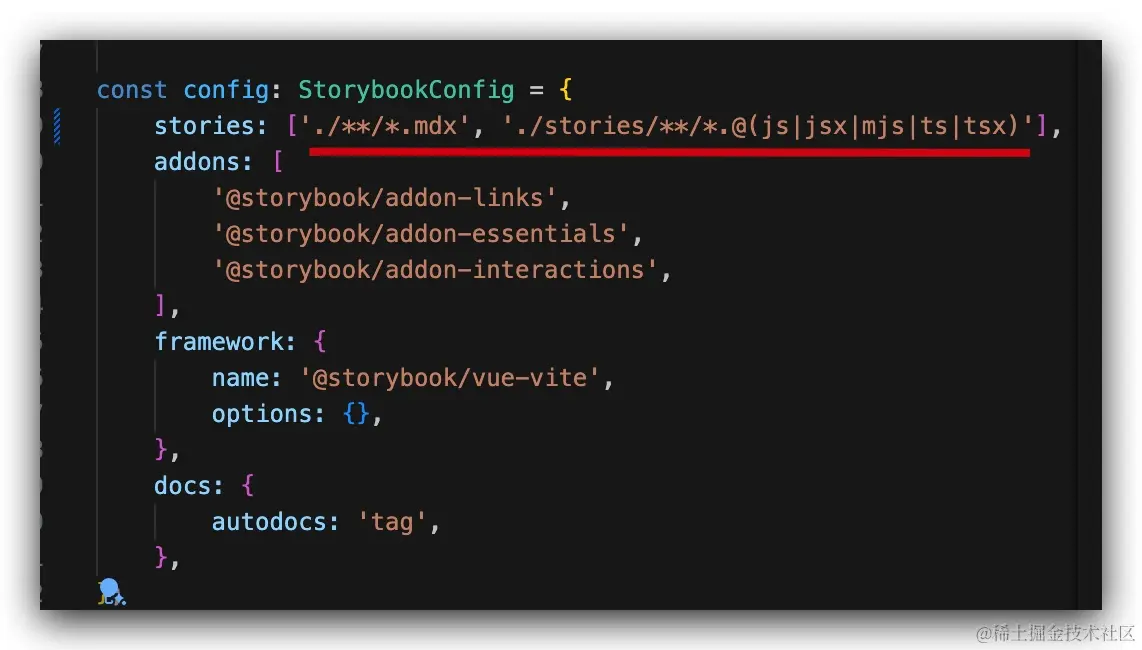Click '@storybook/addon-links' string
The image size is (1142, 650).
385,198
